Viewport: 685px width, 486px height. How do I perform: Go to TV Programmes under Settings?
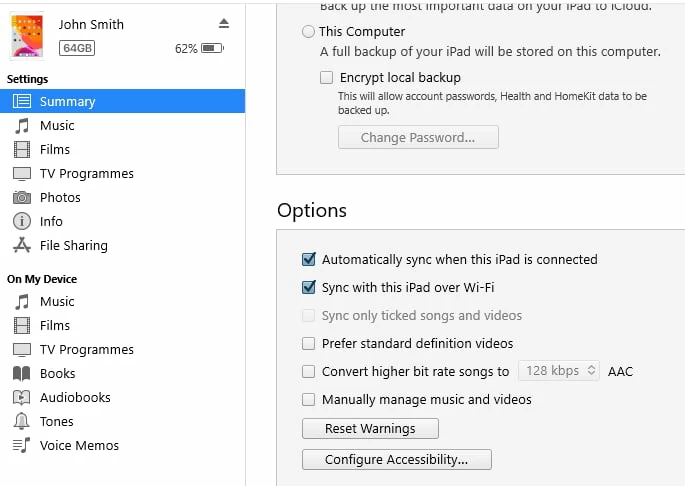click(86, 174)
